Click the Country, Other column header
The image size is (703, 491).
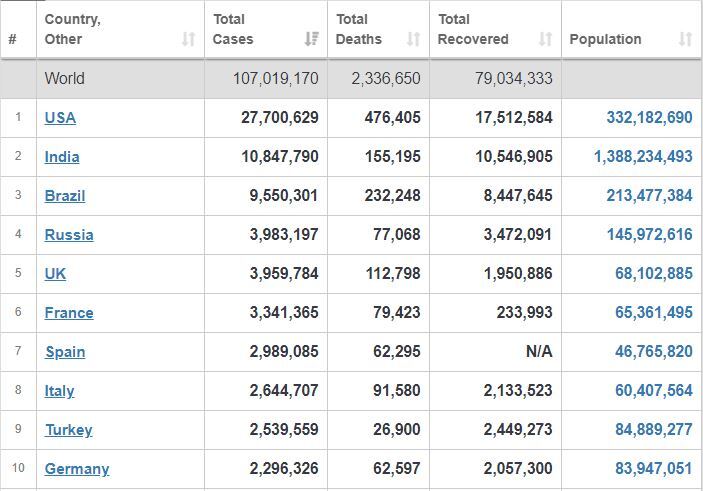pos(120,29)
